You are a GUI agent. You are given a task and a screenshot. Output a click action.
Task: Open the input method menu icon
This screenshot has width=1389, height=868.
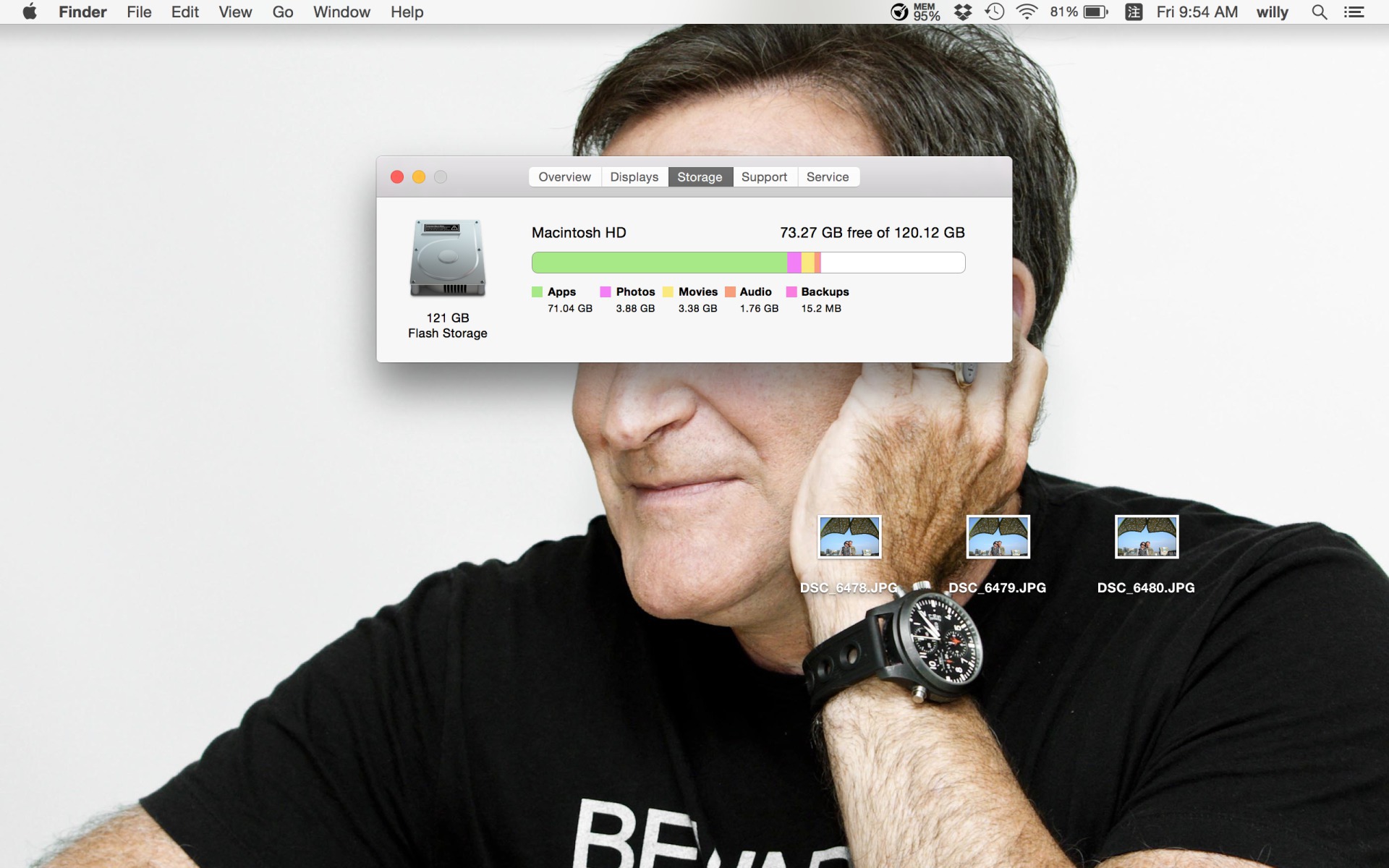(1134, 12)
